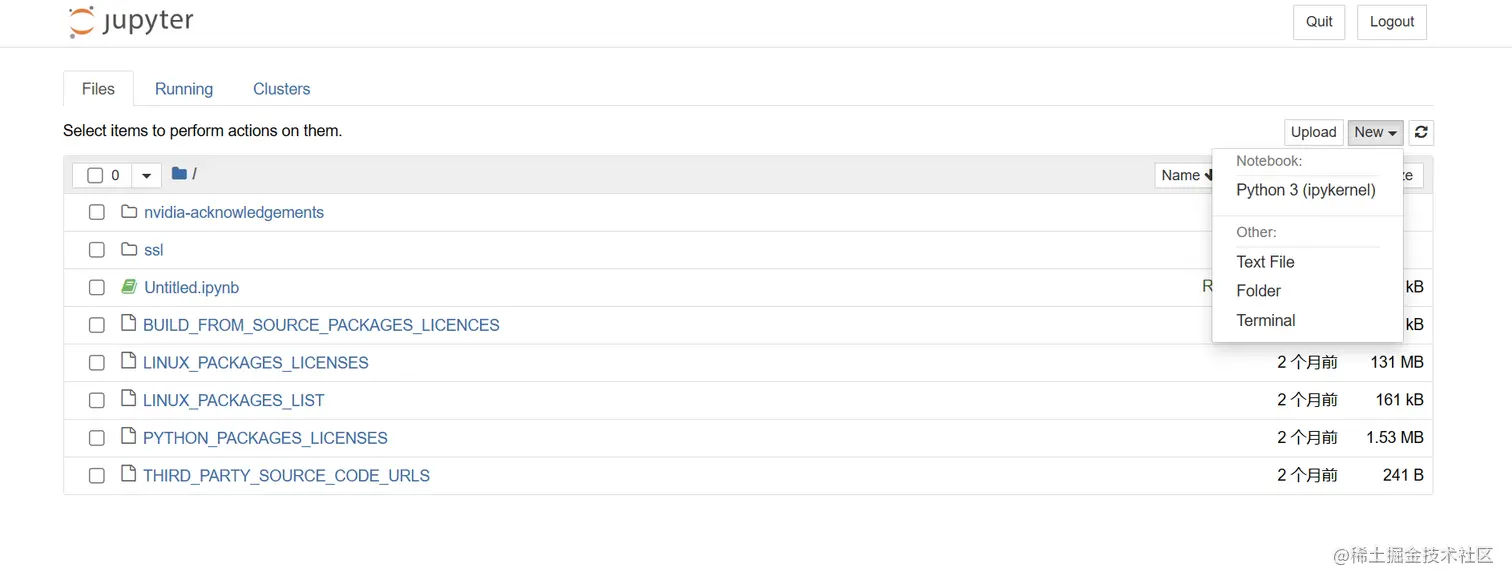Screen dimensions: 1512x584
Task: Click the Logout button
Action: coord(1391,22)
